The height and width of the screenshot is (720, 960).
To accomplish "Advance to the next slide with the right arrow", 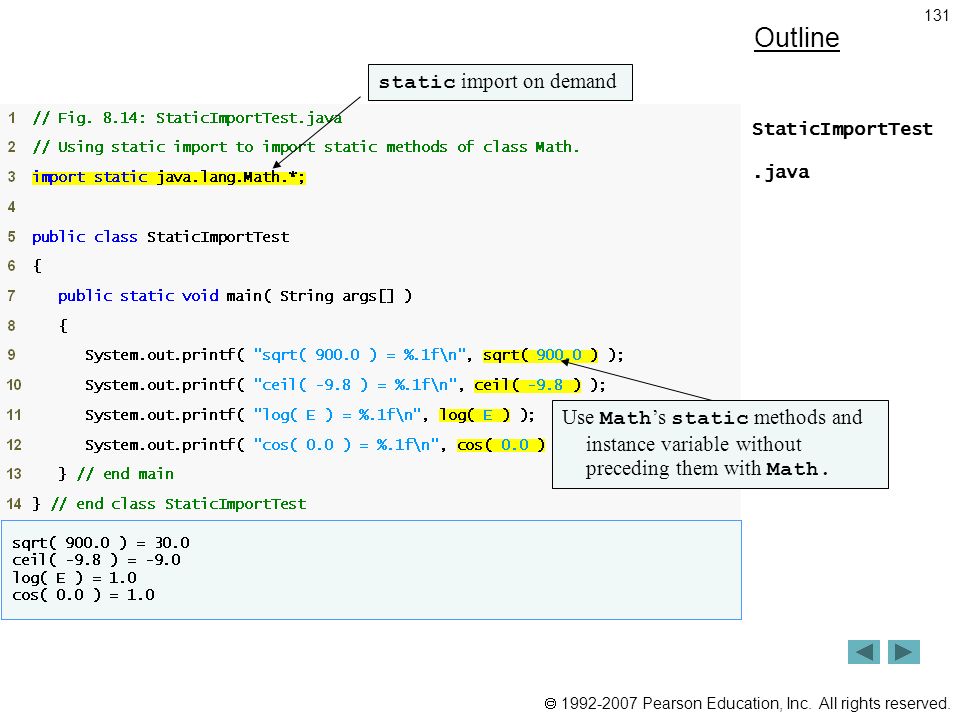I will [x=904, y=652].
